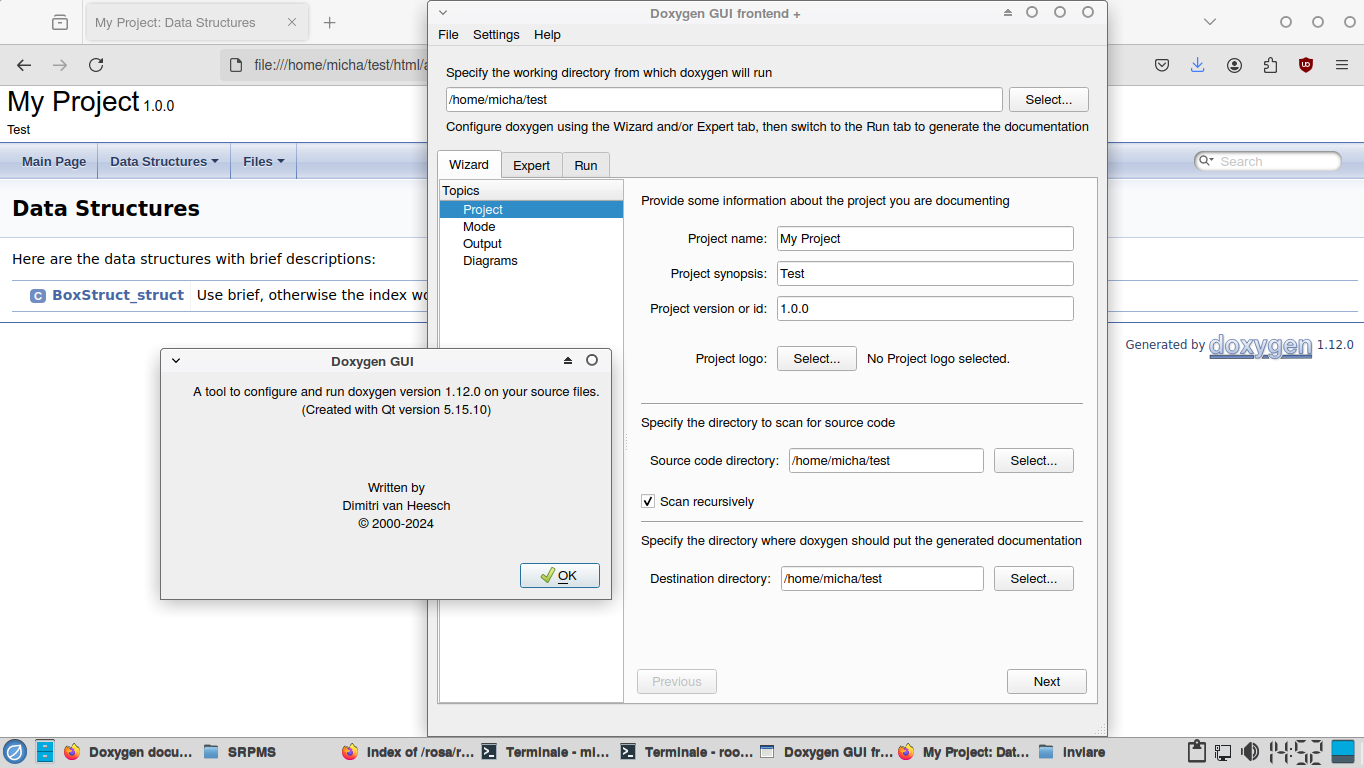
Task: Open the system application menu in taskbar
Action: click(14, 752)
